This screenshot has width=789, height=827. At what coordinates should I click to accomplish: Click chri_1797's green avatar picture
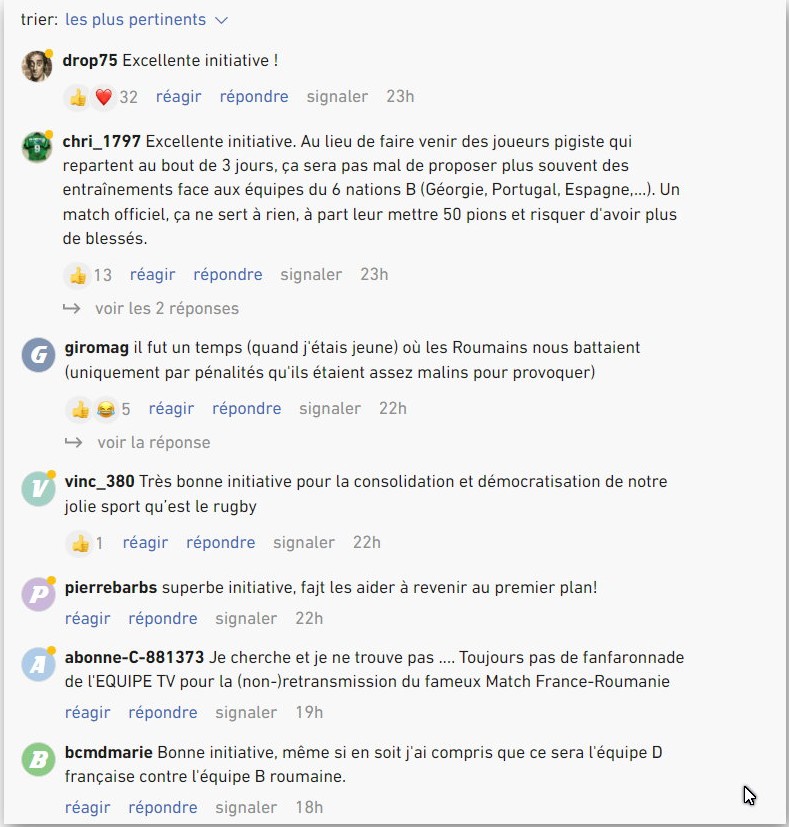pos(37,146)
